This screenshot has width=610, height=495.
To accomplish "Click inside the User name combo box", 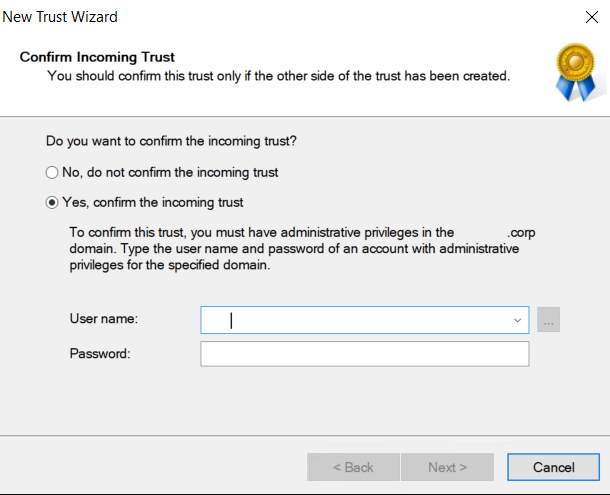I will 355,320.
